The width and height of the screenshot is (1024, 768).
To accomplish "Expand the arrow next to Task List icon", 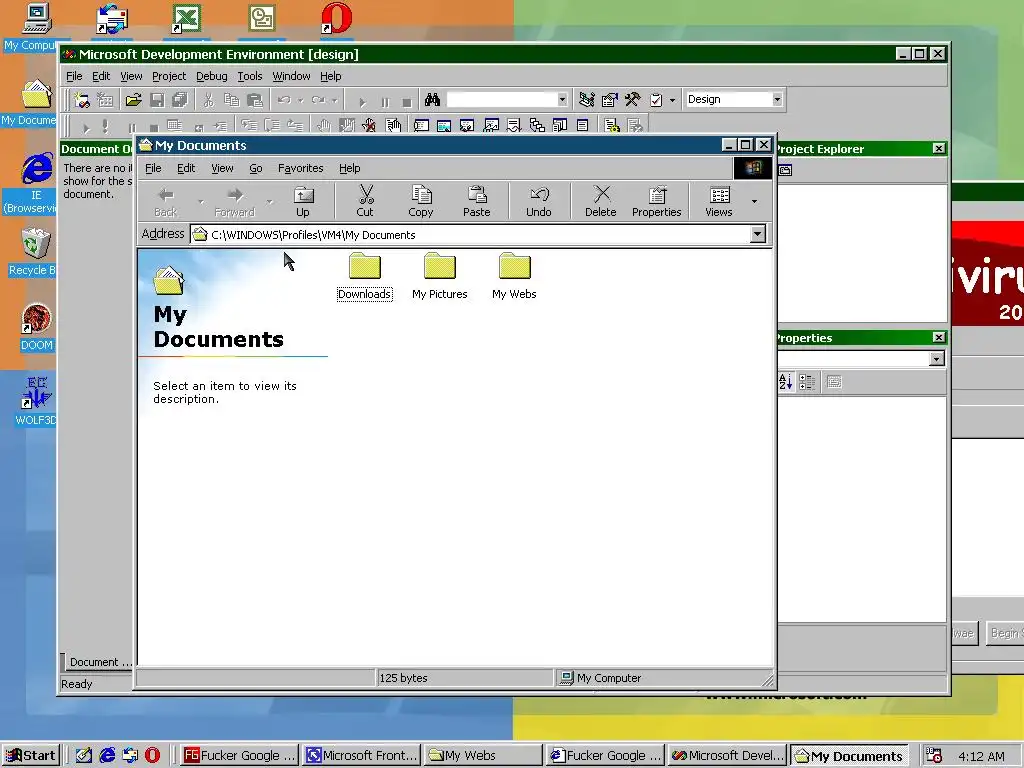I will (x=672, y=100).
